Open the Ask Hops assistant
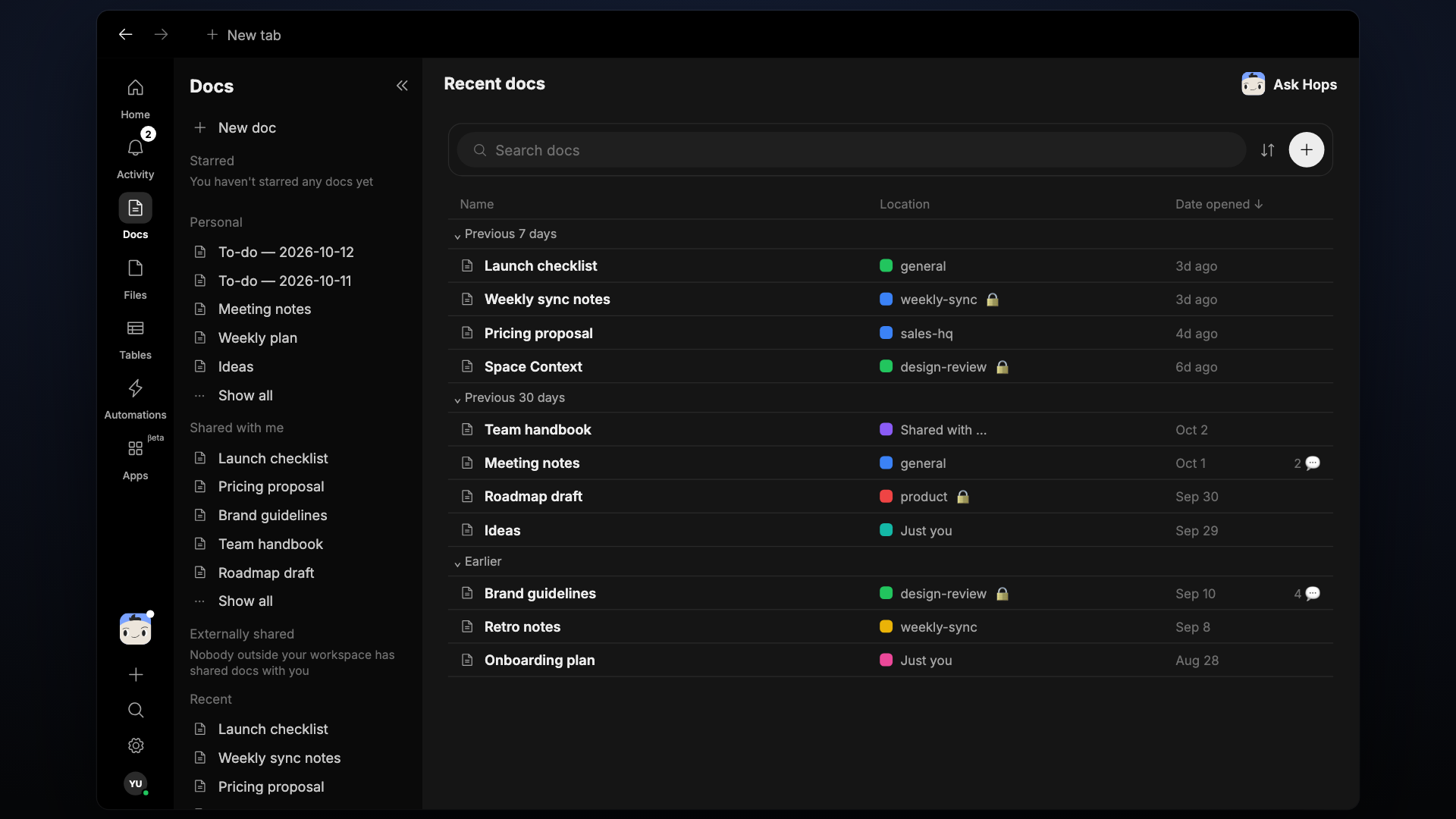Image resolution: width=1456 pixels, height=819 pixels. tap(1289, 84)
